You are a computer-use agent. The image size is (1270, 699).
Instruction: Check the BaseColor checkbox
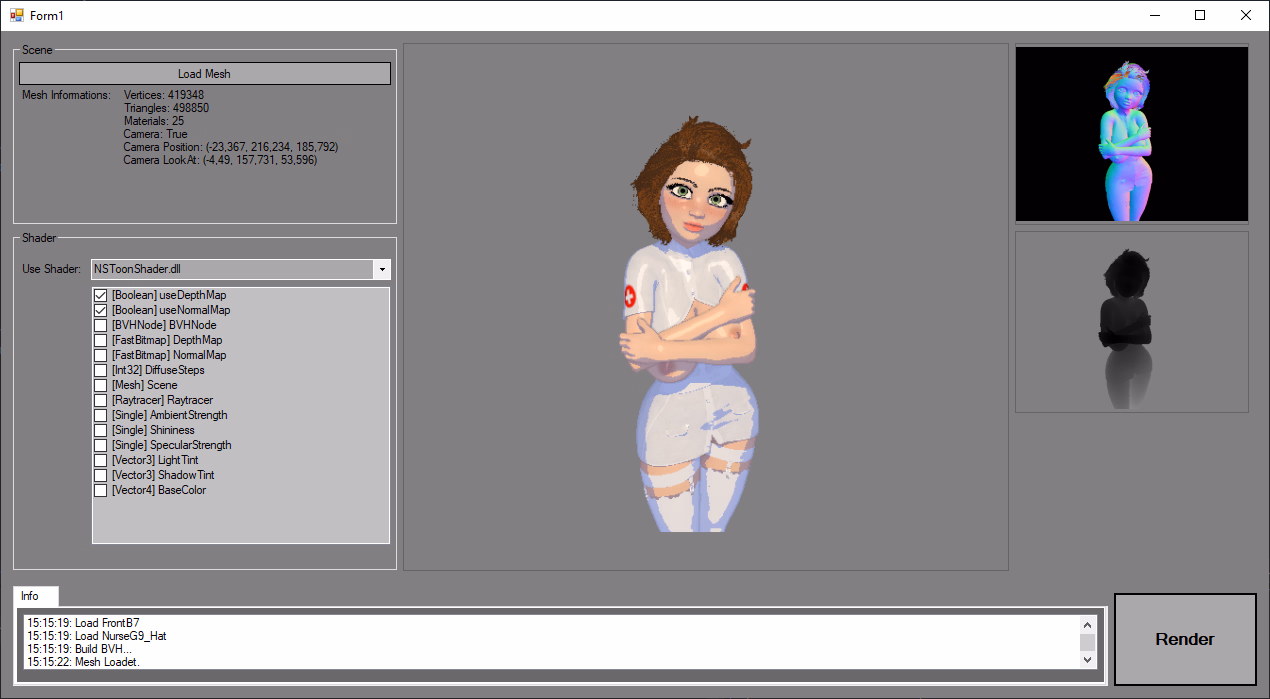click(x=101, y=491)
